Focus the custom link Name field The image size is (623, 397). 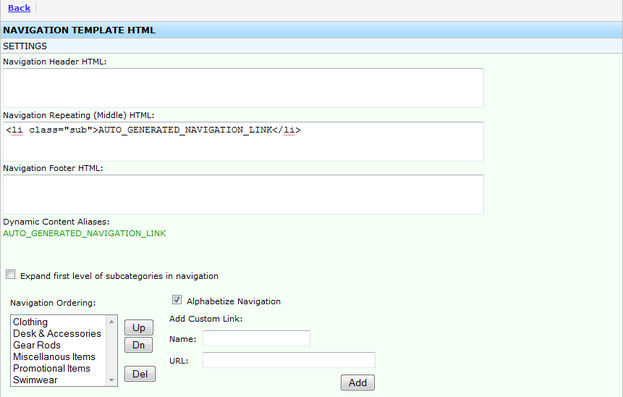click(256, 339)
